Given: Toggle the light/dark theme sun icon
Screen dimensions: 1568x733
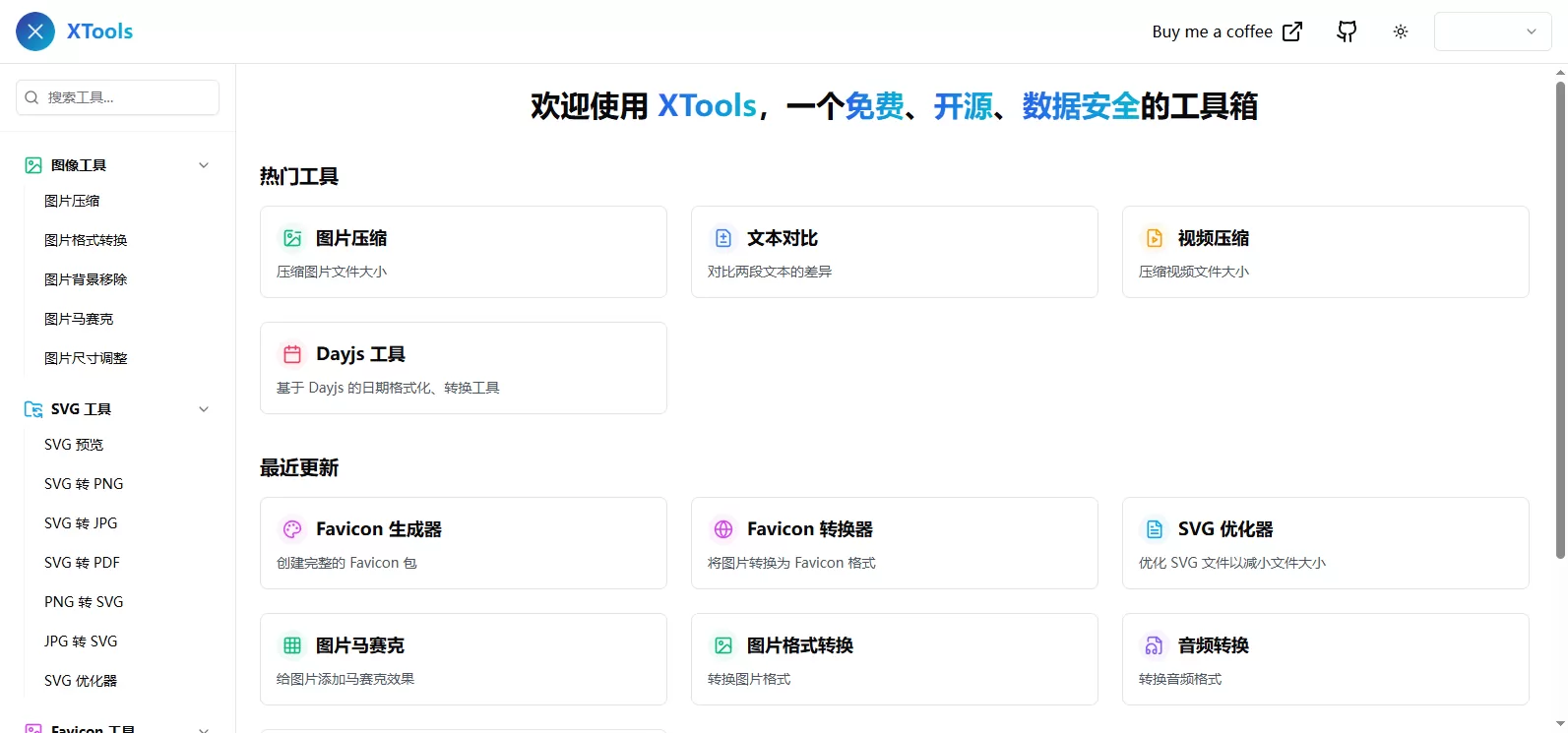Looking at the screenshot, I should pyautogui.click(x=1401, y=31).
